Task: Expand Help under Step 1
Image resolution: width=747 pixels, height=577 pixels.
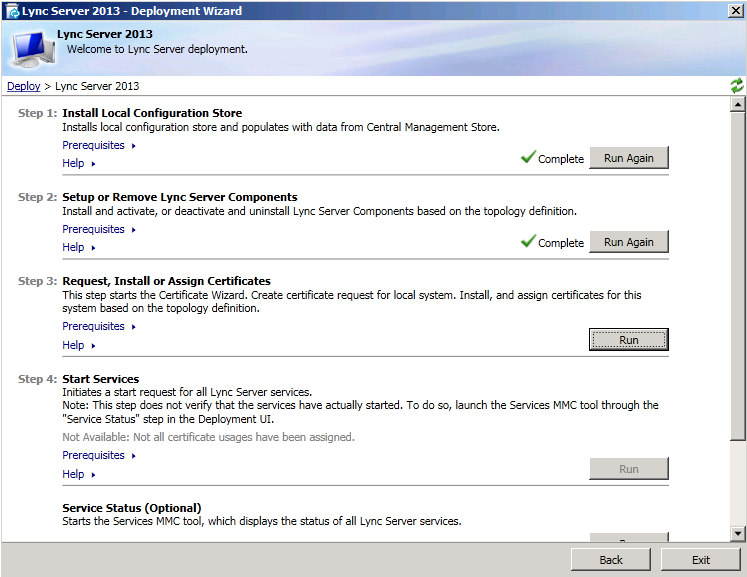Action: pos(79,163)
